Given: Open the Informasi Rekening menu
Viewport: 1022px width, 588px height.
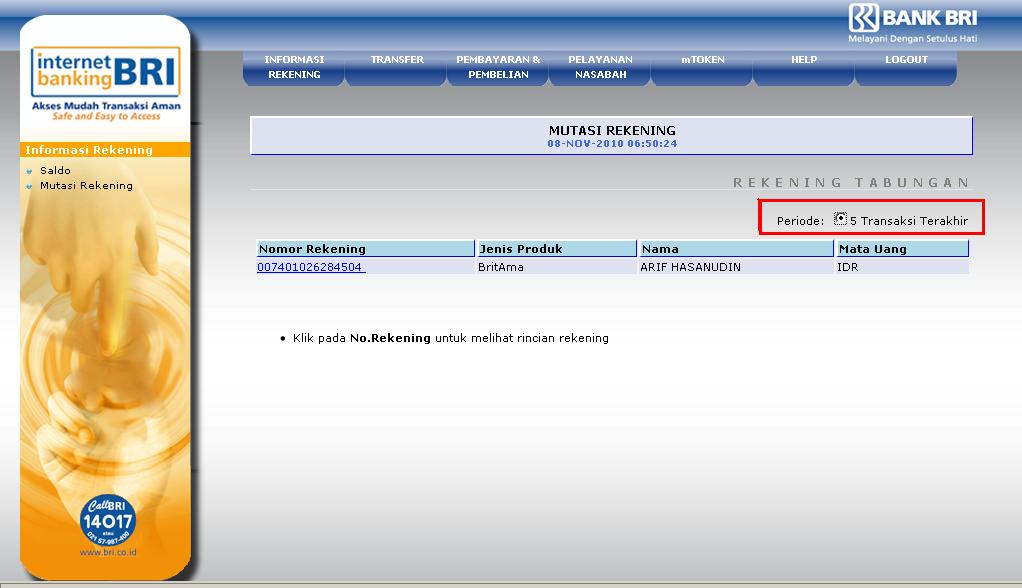Looking at the screenshot, I should (x=294, y=67).
